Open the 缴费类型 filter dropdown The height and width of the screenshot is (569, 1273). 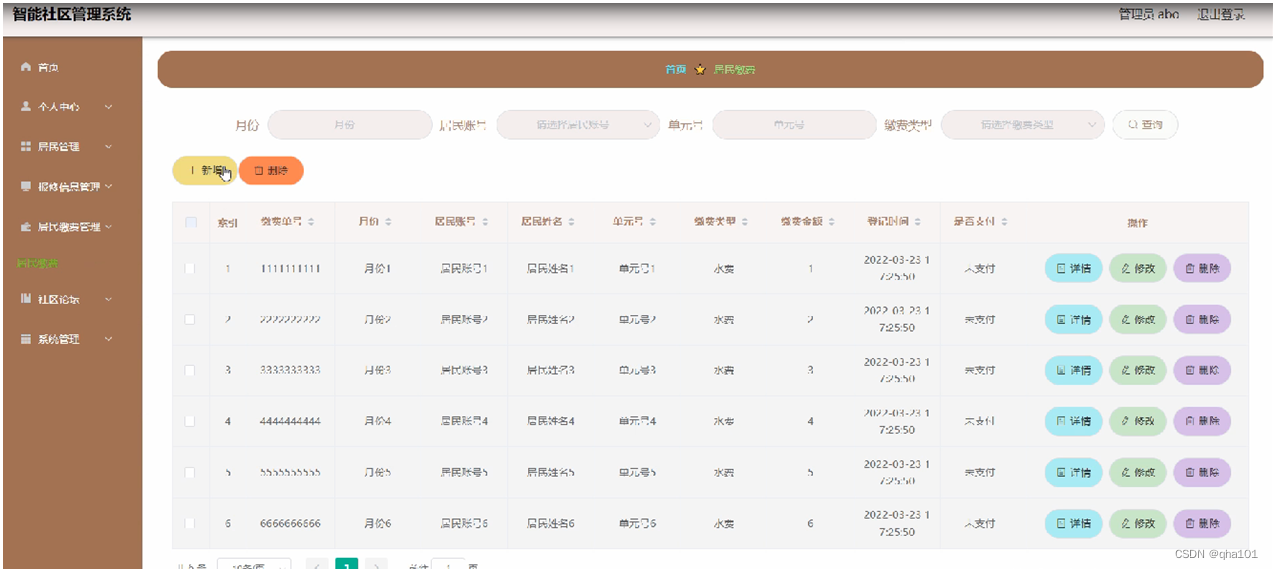tap(1023, 125)
